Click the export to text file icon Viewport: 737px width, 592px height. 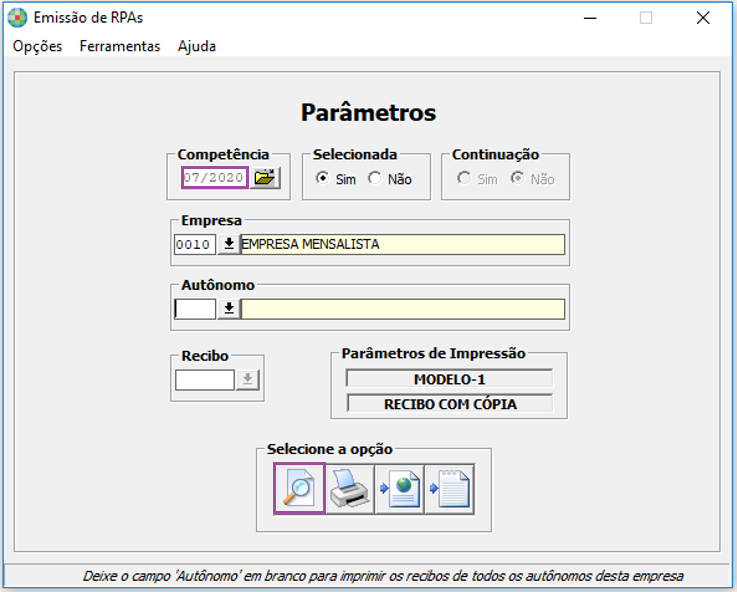coord(449,489)
